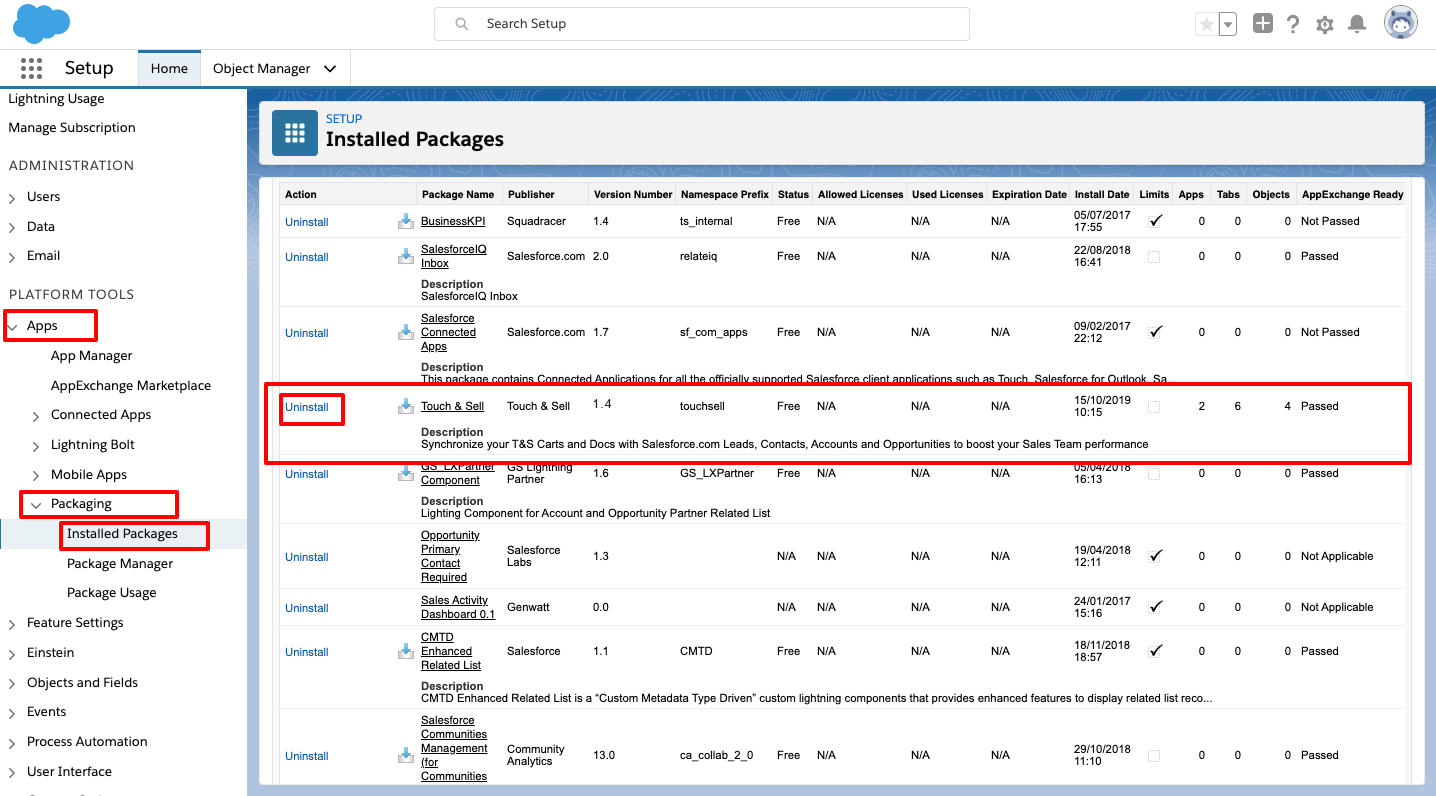Expand Connected Apps in the sidebar
This screenshot has width=1436, height=796.
click(36, 416)
